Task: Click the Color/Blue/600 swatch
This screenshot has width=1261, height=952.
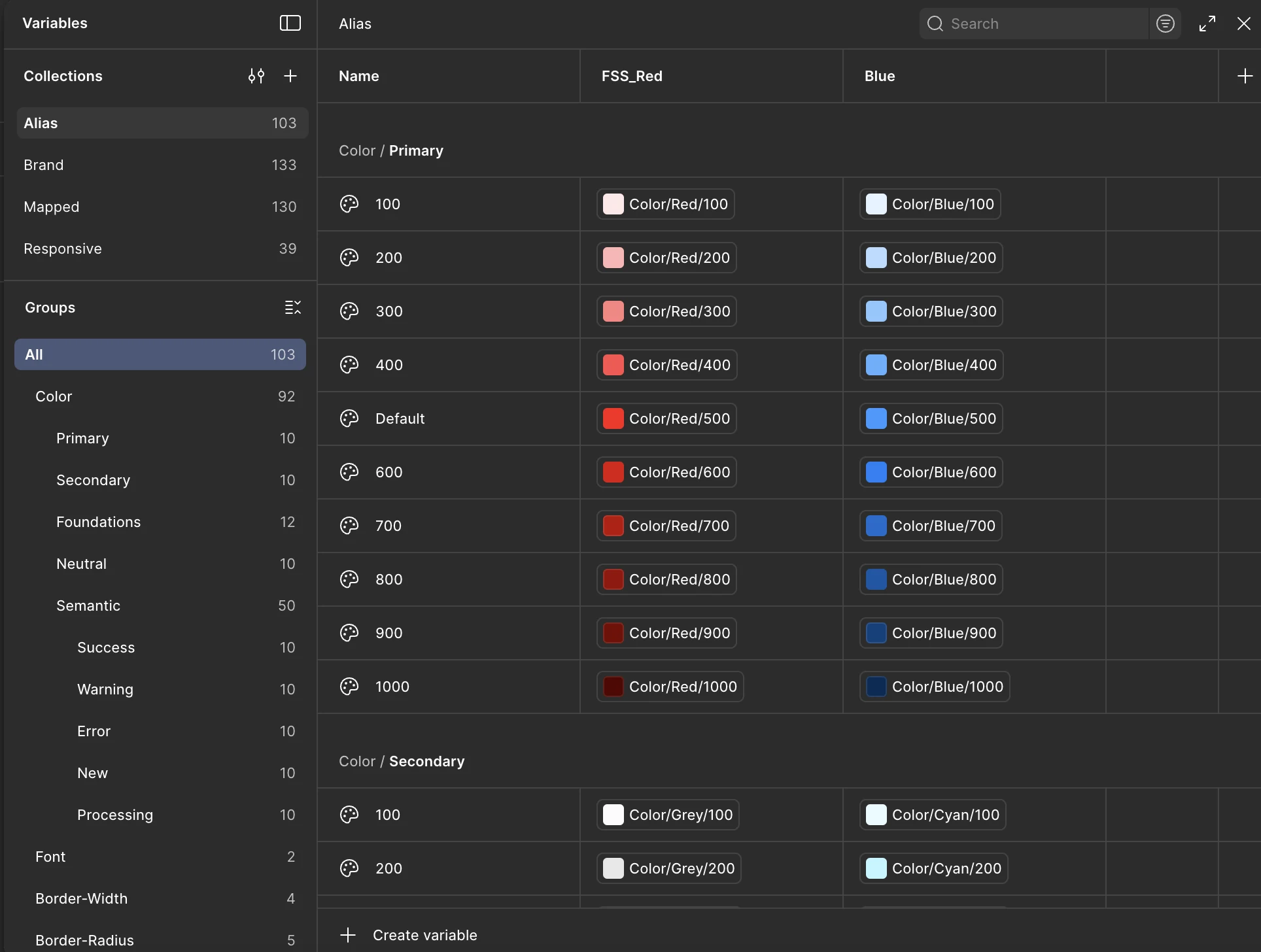Action: pyautogui.click(x=876, y=472)
